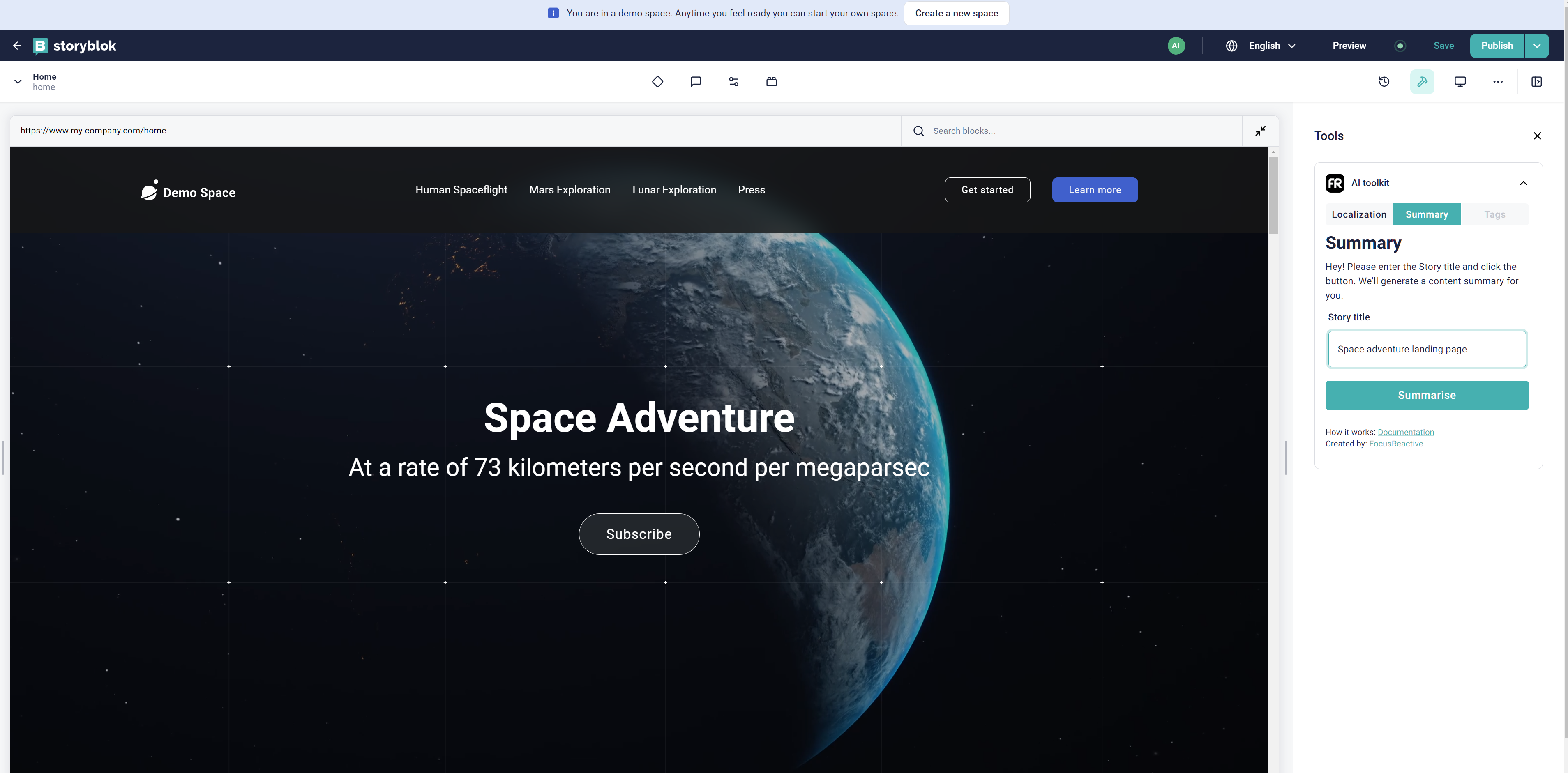Viewport: 1568px width, 773px height.
Task: Collapse the preview with the shrink arrows icon
Action: 1261,131
